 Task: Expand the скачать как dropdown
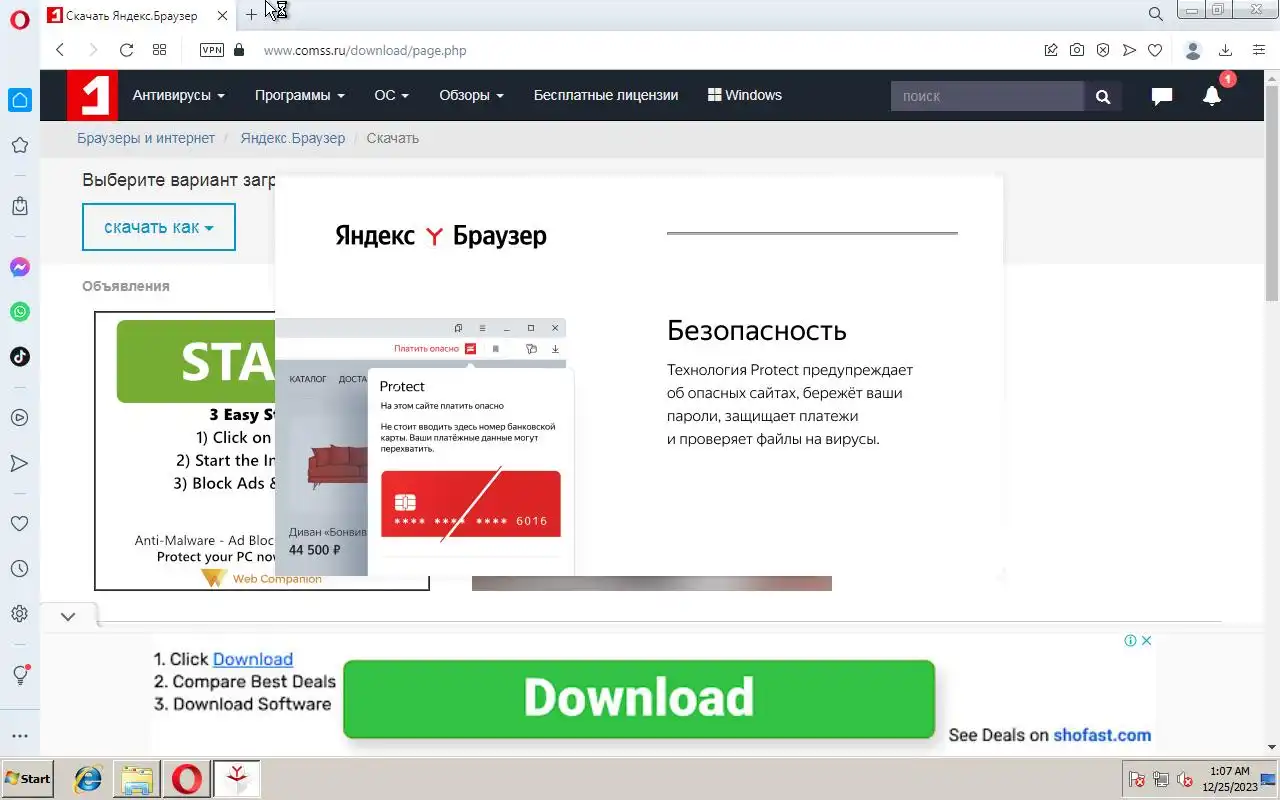[159, 227]
